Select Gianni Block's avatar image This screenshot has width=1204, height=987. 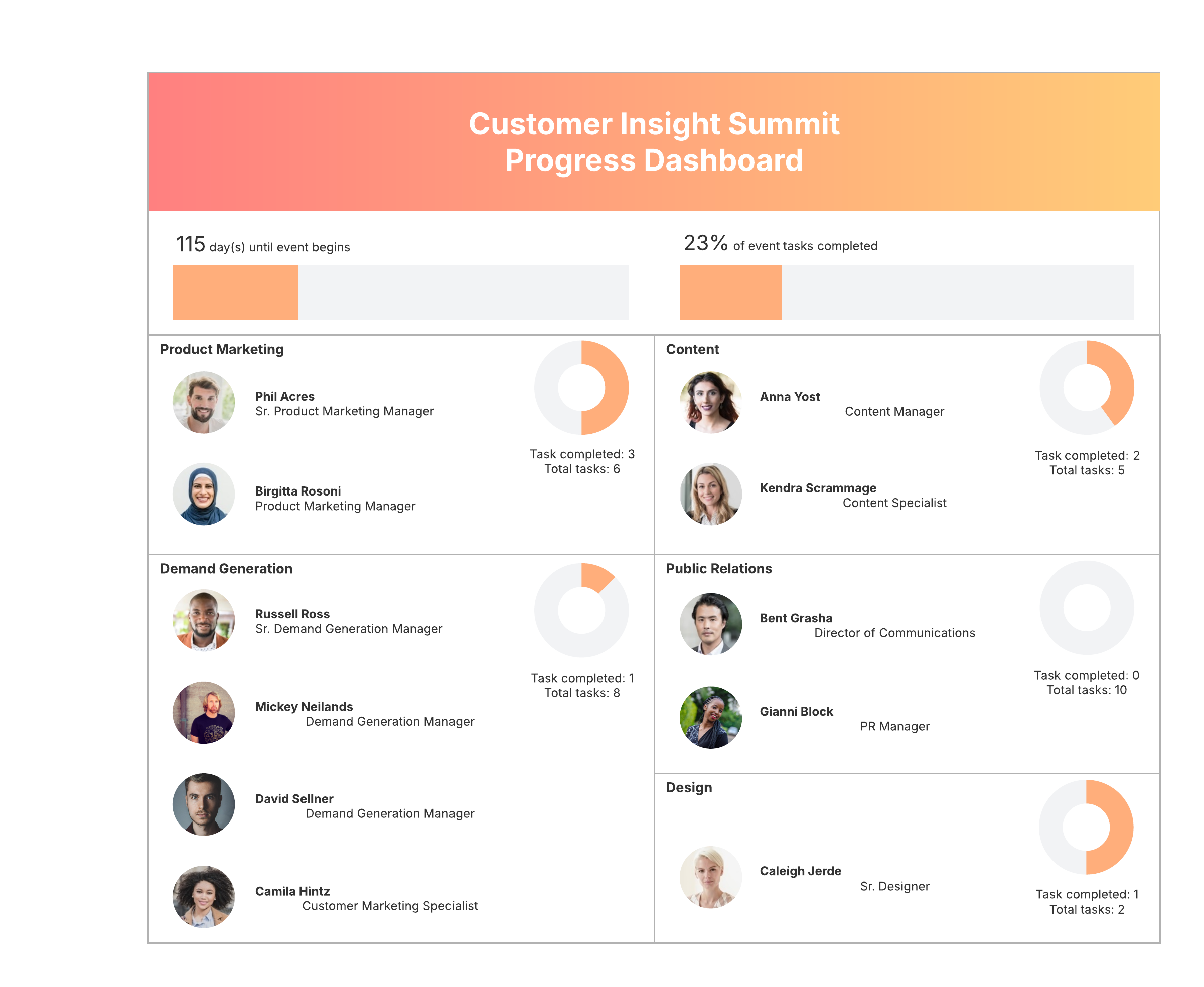point(710,718)
